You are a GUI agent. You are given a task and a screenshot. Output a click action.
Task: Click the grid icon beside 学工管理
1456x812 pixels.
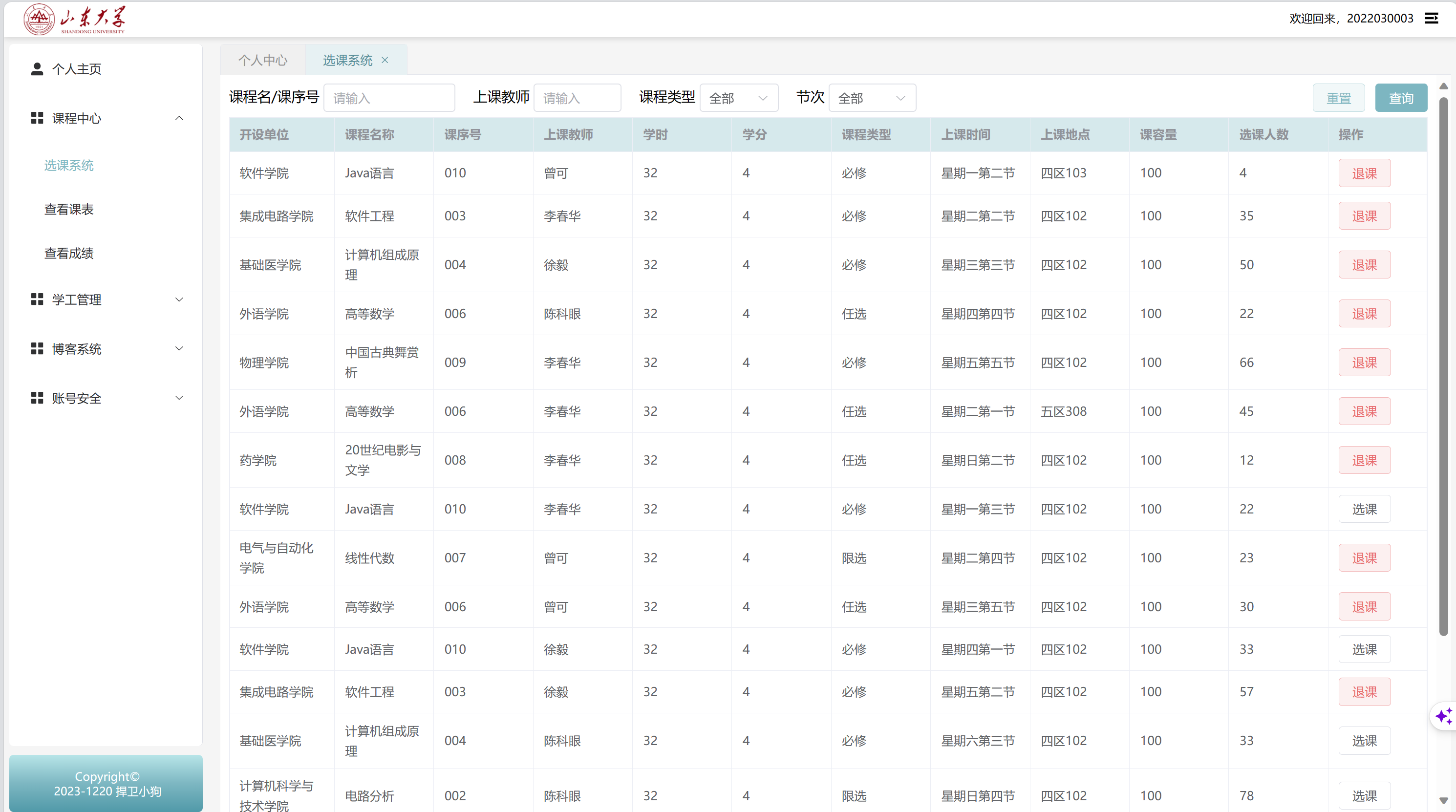tap(37, 299)
